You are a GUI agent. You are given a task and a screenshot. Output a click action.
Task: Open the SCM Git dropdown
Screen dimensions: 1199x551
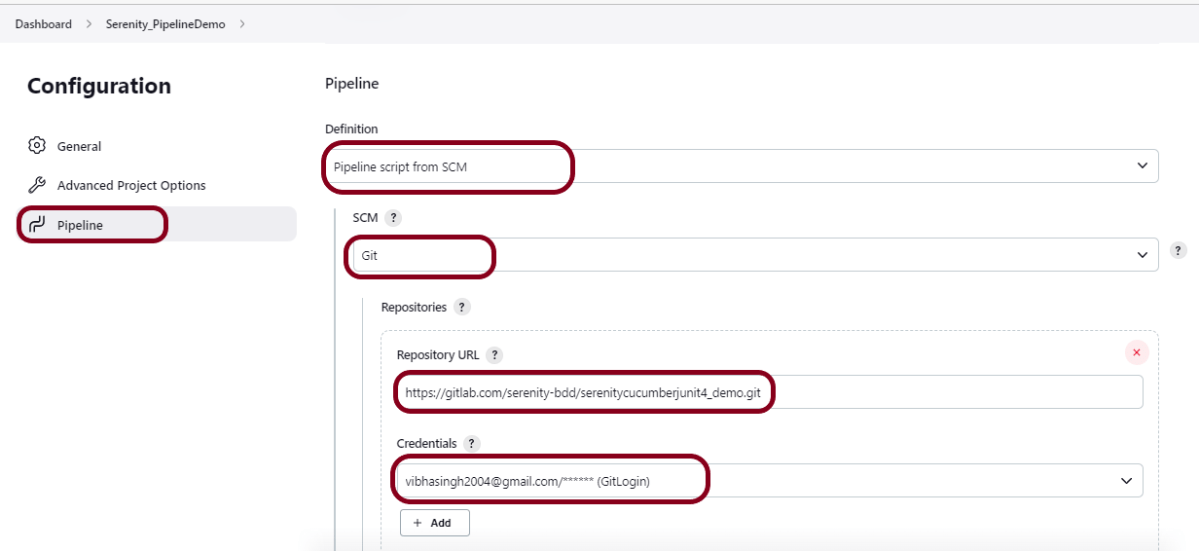click(1142, 255)
